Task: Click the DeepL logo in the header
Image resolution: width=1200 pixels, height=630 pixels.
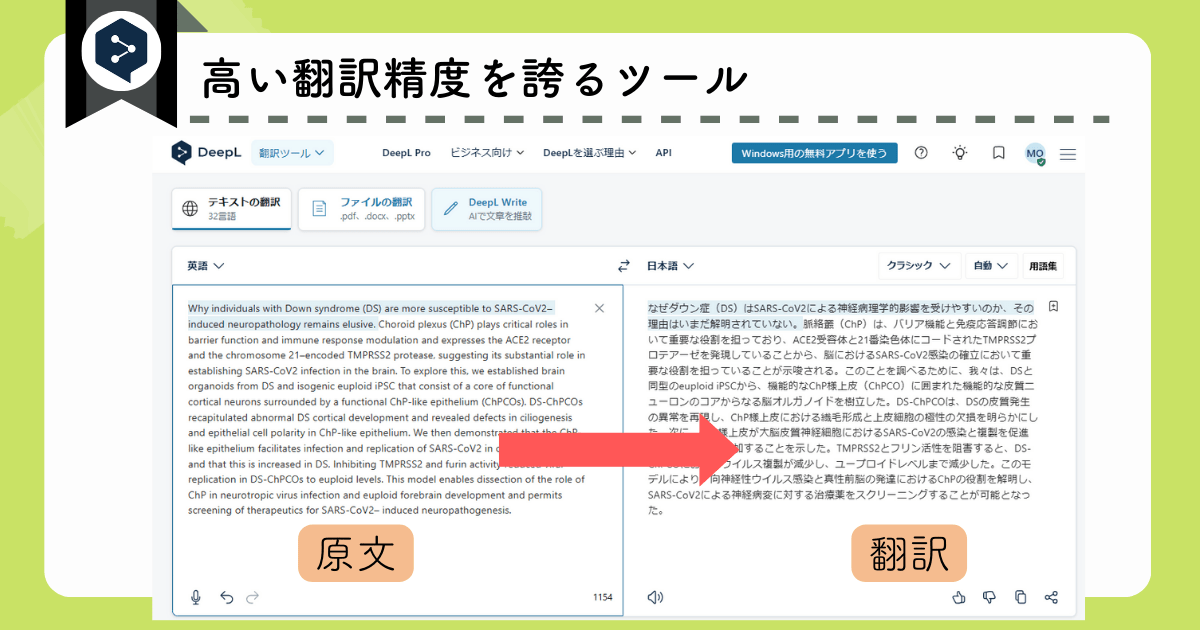Action: pyautogui.click(x=205, y=153)
